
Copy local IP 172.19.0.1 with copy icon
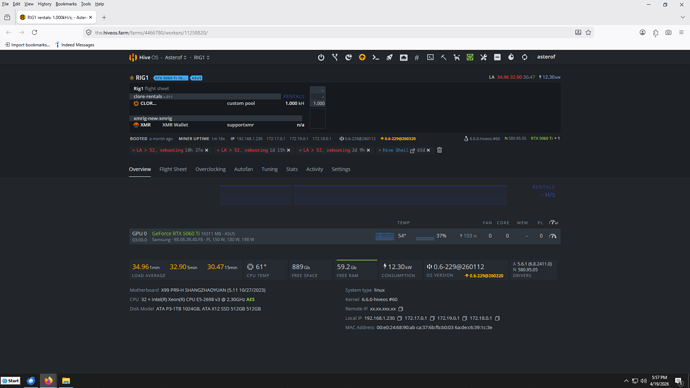pyautogui.click(x=464, y=318)
